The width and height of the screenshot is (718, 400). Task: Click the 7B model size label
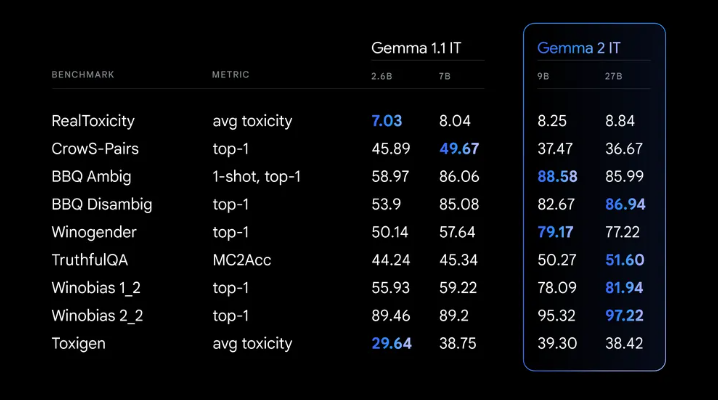(x=445, y=75)
